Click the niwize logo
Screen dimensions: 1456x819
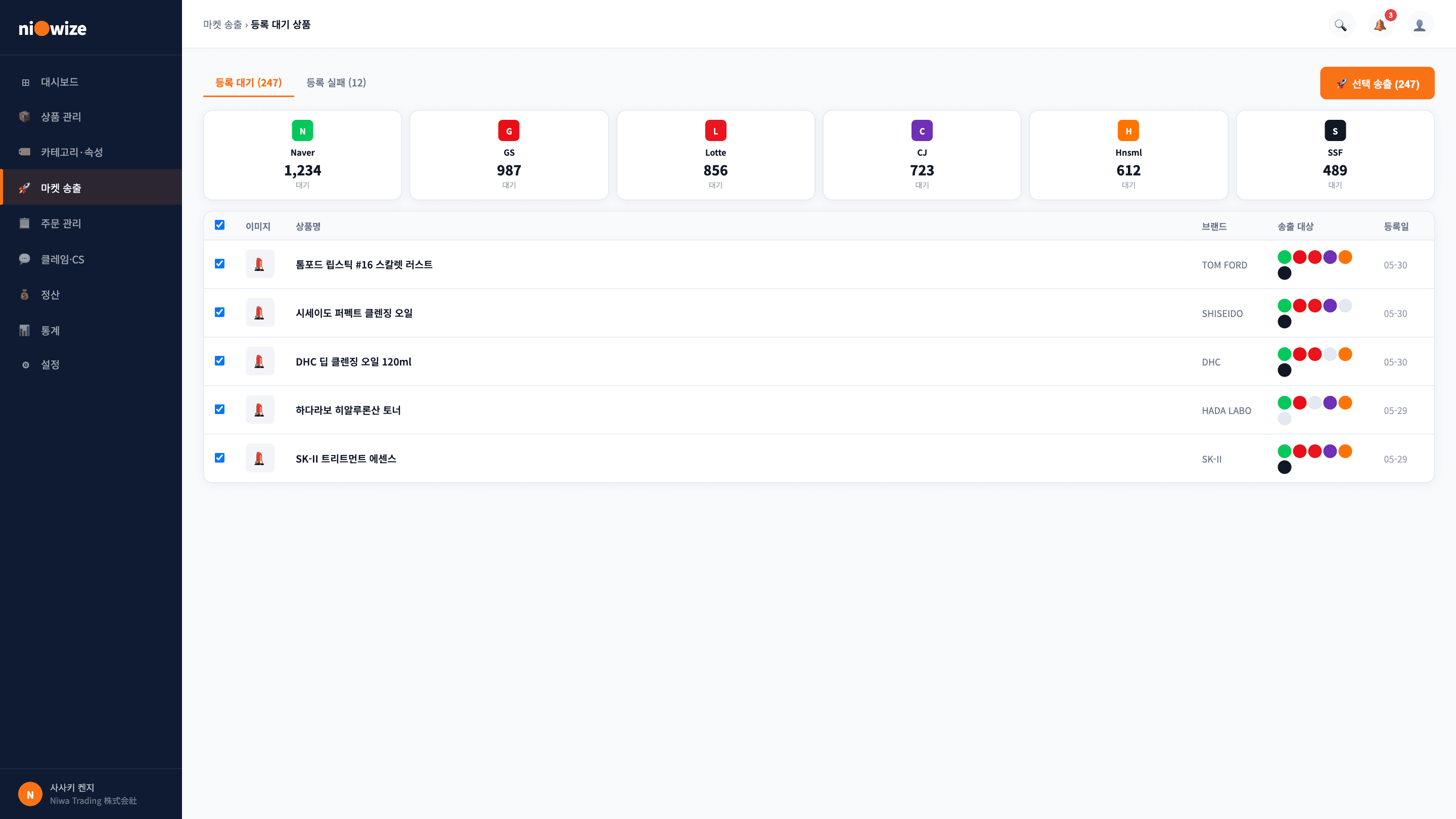(x=53, y=28)
